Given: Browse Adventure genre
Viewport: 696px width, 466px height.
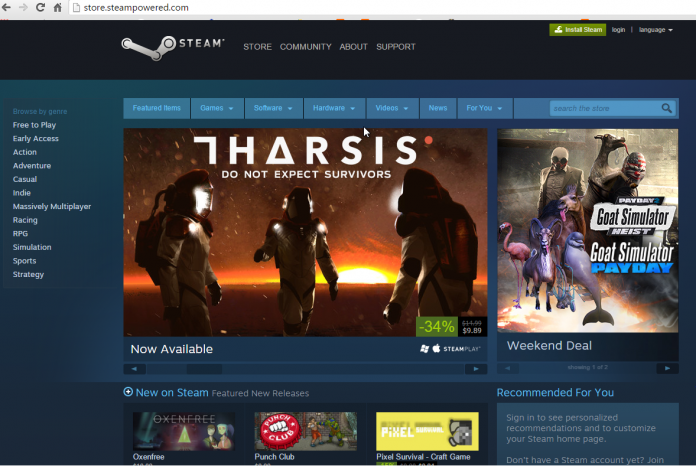Looking at the screenshot, I should [32, 166].
